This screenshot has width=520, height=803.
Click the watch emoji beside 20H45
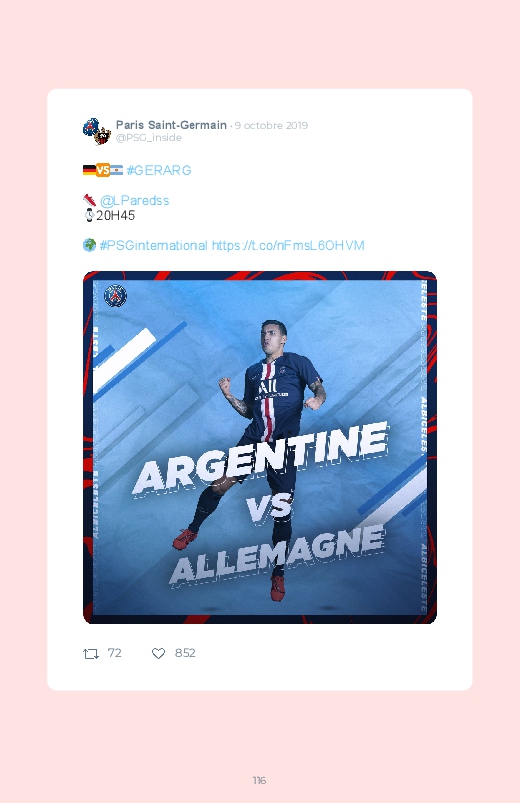coord(89,215)
